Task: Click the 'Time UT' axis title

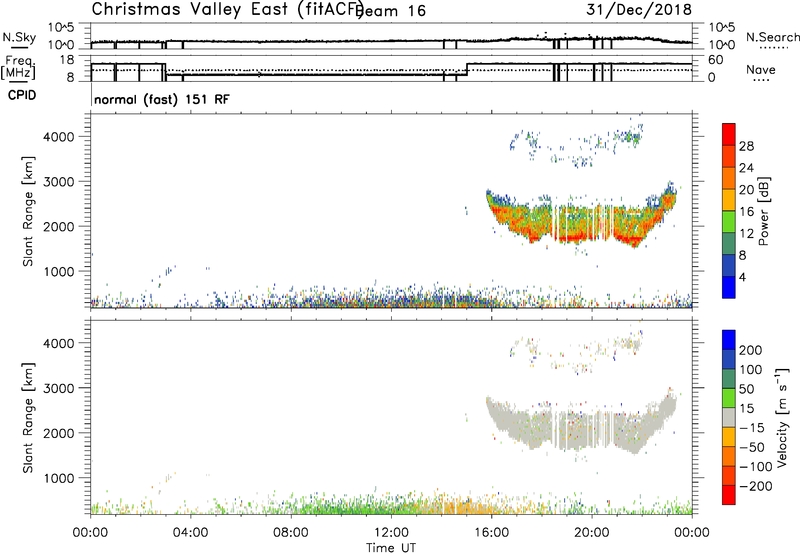Action: coord(391,548)
